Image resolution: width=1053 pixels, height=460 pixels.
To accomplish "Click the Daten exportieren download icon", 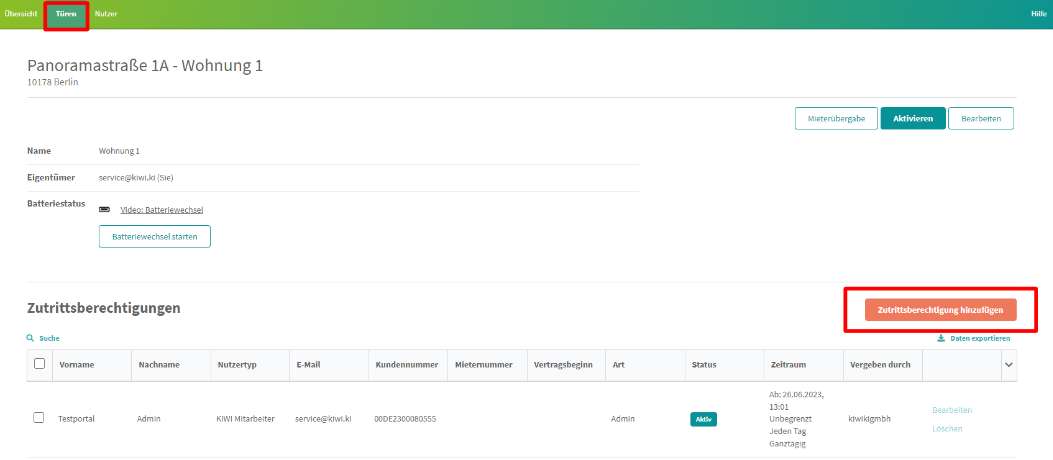I will [941, 339].
